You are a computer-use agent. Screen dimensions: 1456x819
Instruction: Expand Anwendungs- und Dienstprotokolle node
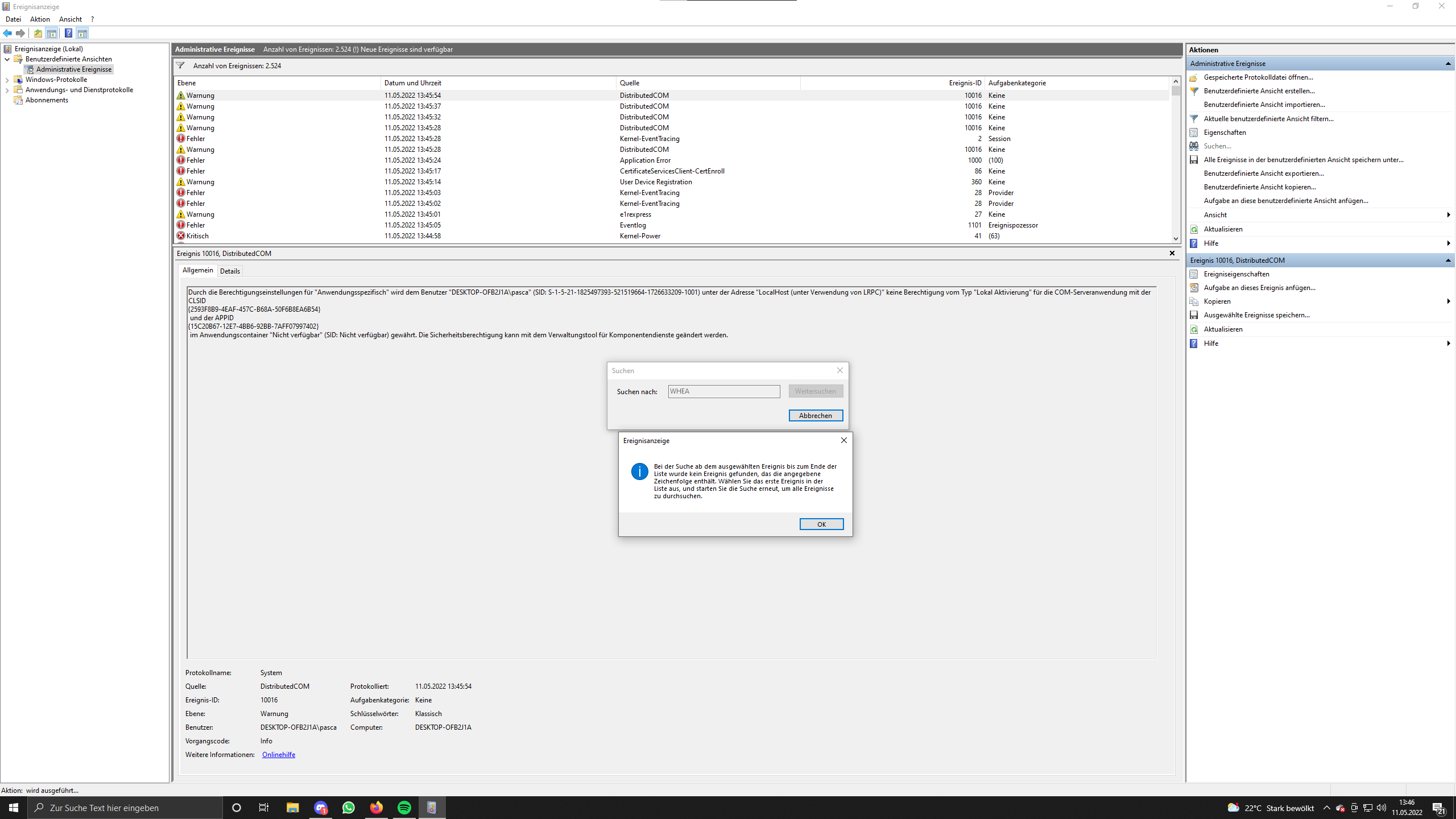[x=7, y=90]
